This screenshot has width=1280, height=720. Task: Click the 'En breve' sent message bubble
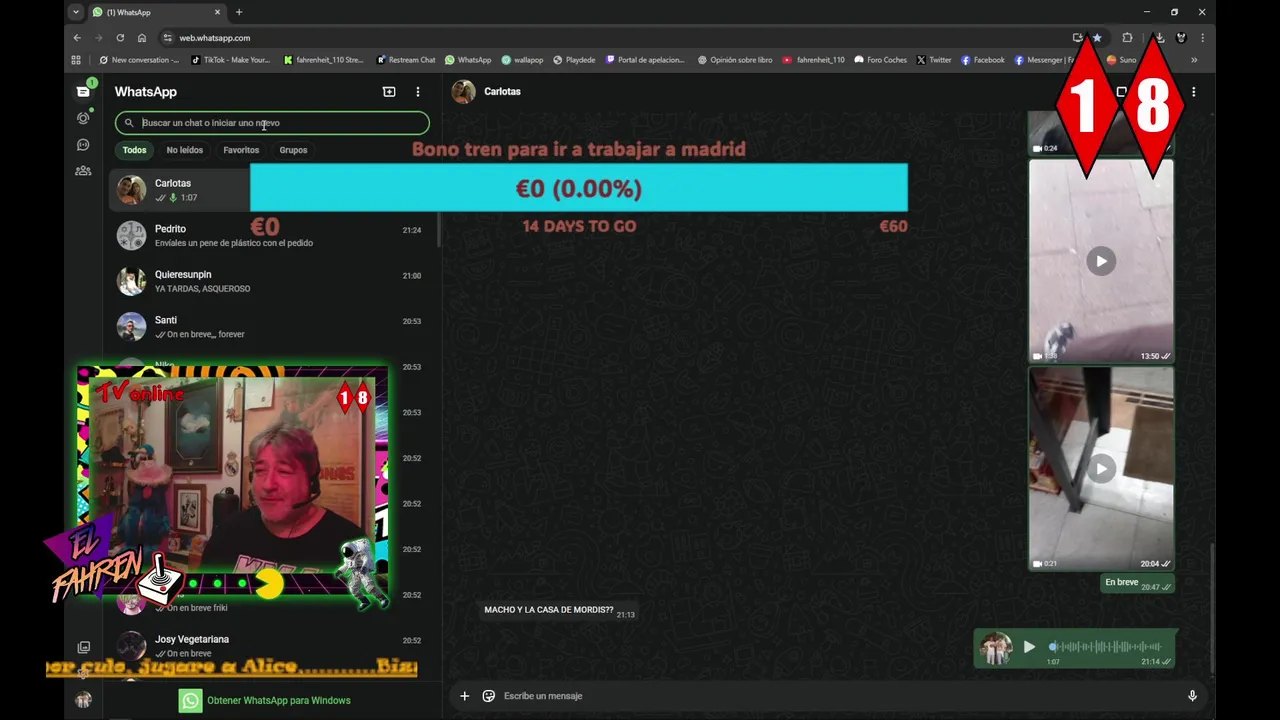[x=1137, y=583]
